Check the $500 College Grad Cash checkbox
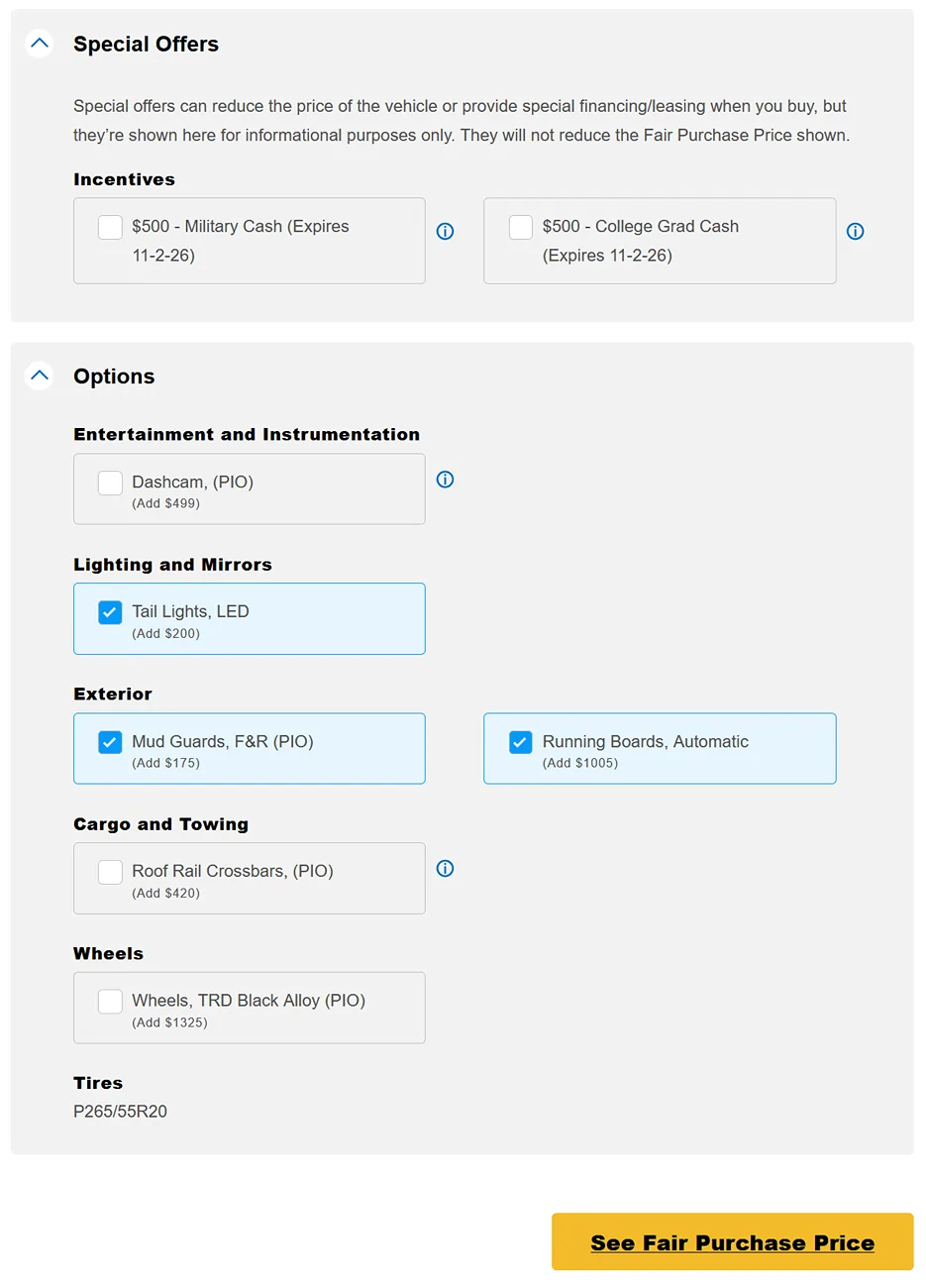 [521, 227]
